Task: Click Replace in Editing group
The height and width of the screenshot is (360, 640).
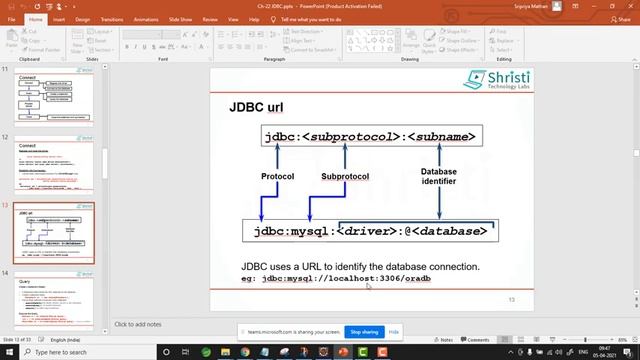Action: 504,40
